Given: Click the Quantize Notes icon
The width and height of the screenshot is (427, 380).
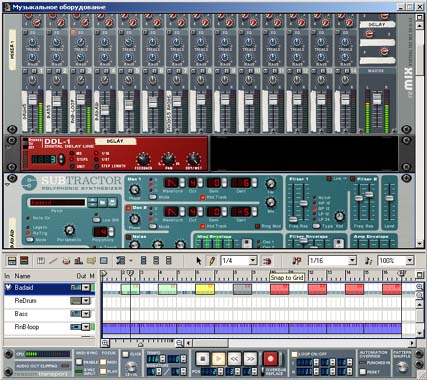Looking at the screenshot, I should coord(297,261).
